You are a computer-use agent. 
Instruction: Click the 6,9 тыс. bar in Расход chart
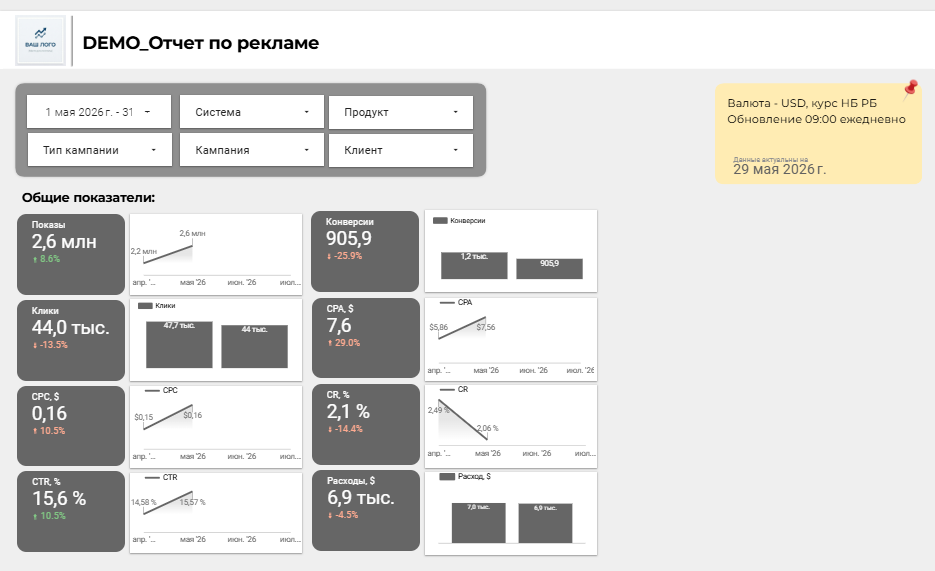pos(545,523)
